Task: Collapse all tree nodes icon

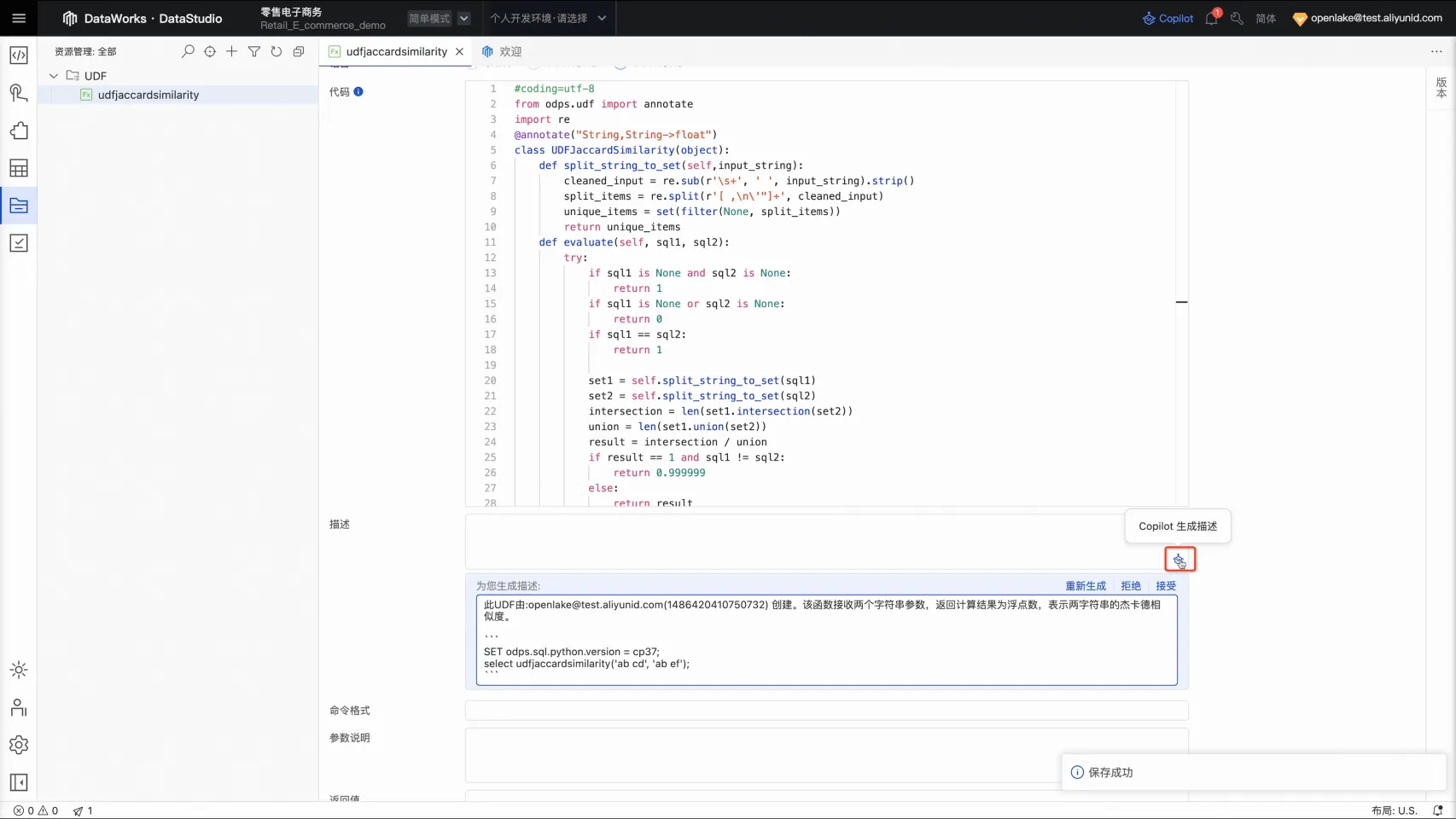Action: [x=299, y=51]
